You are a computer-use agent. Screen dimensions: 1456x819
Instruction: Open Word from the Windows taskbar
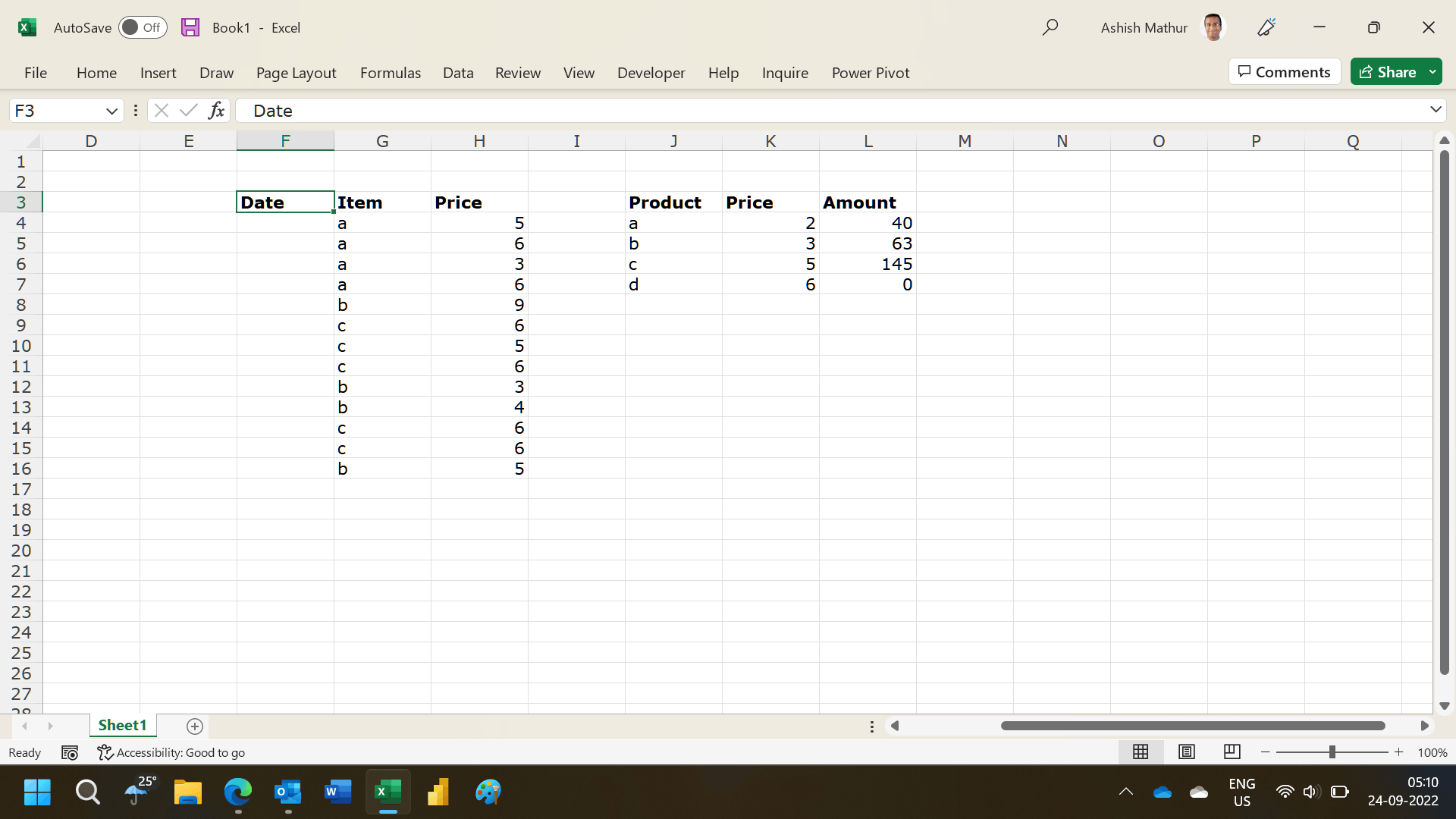(x=337, y=792)
